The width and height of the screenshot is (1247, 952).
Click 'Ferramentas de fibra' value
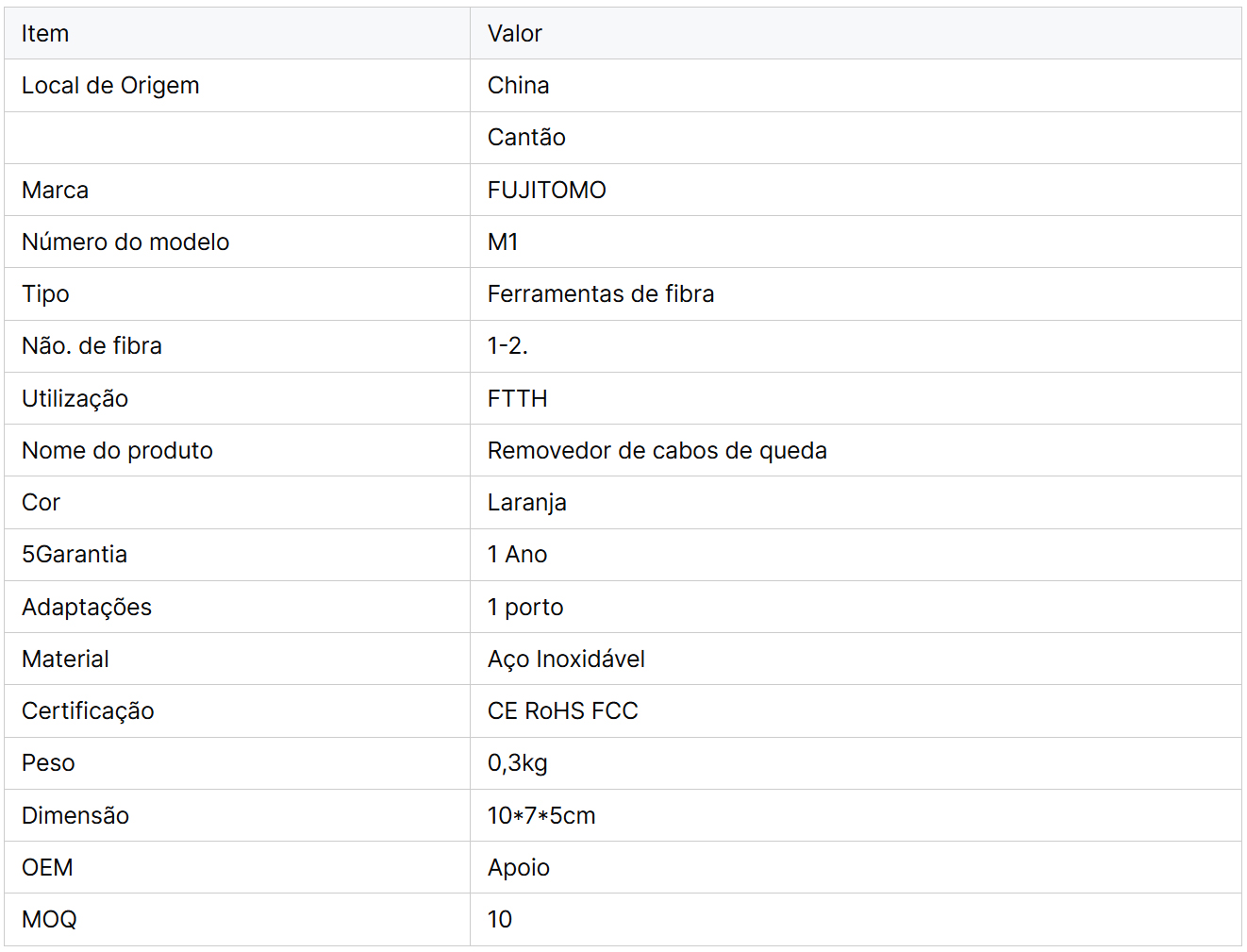(x=600, y=294)
